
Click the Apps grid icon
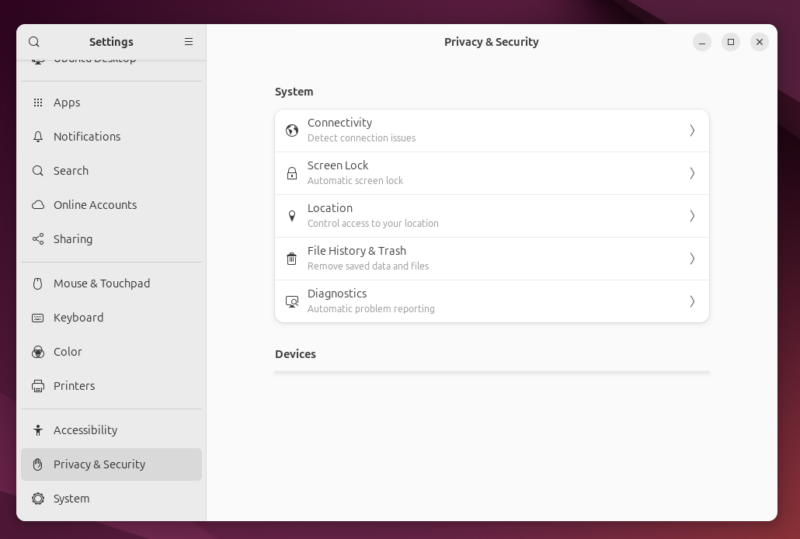click(x=38, y=103)
